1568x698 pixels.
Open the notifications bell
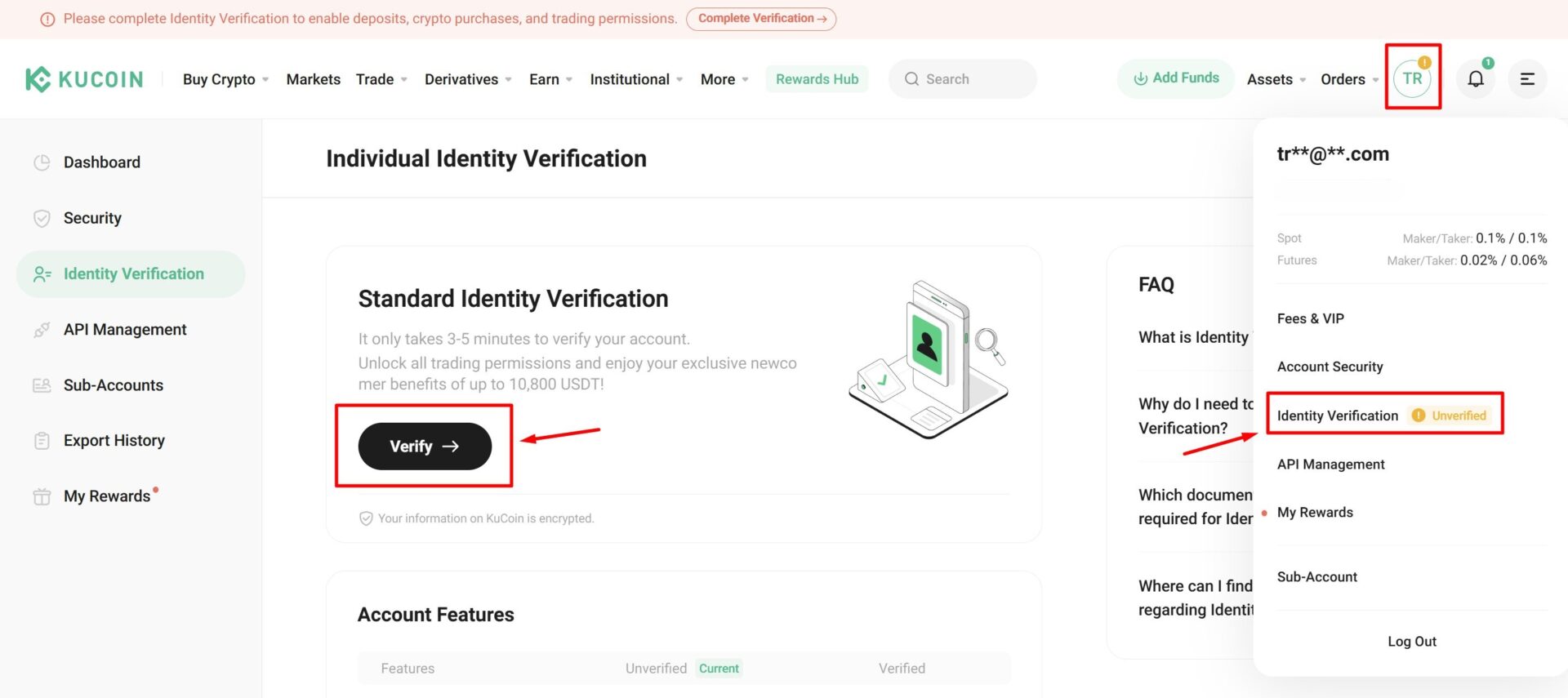click(1476, 79)
